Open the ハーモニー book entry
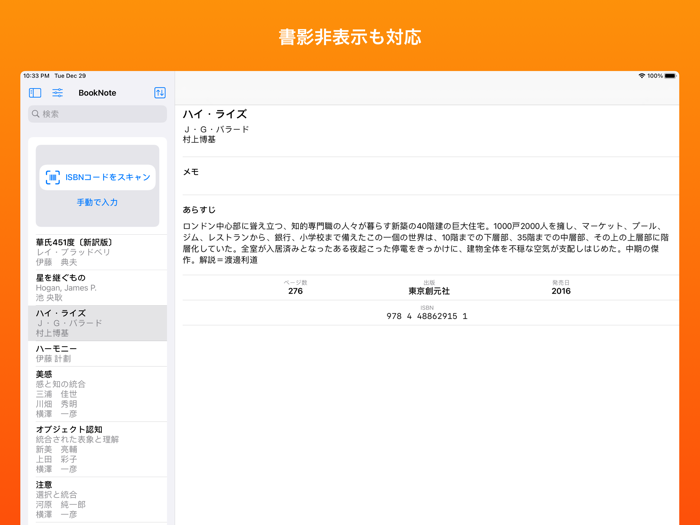 97,353
